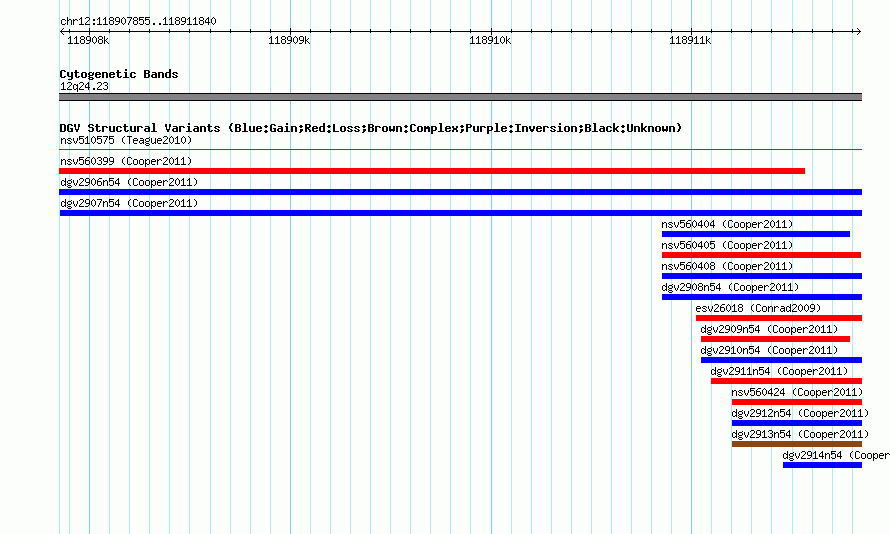
Task: Open dgv2906n54 (Cooper2011) label
Action: coord(129,182)
